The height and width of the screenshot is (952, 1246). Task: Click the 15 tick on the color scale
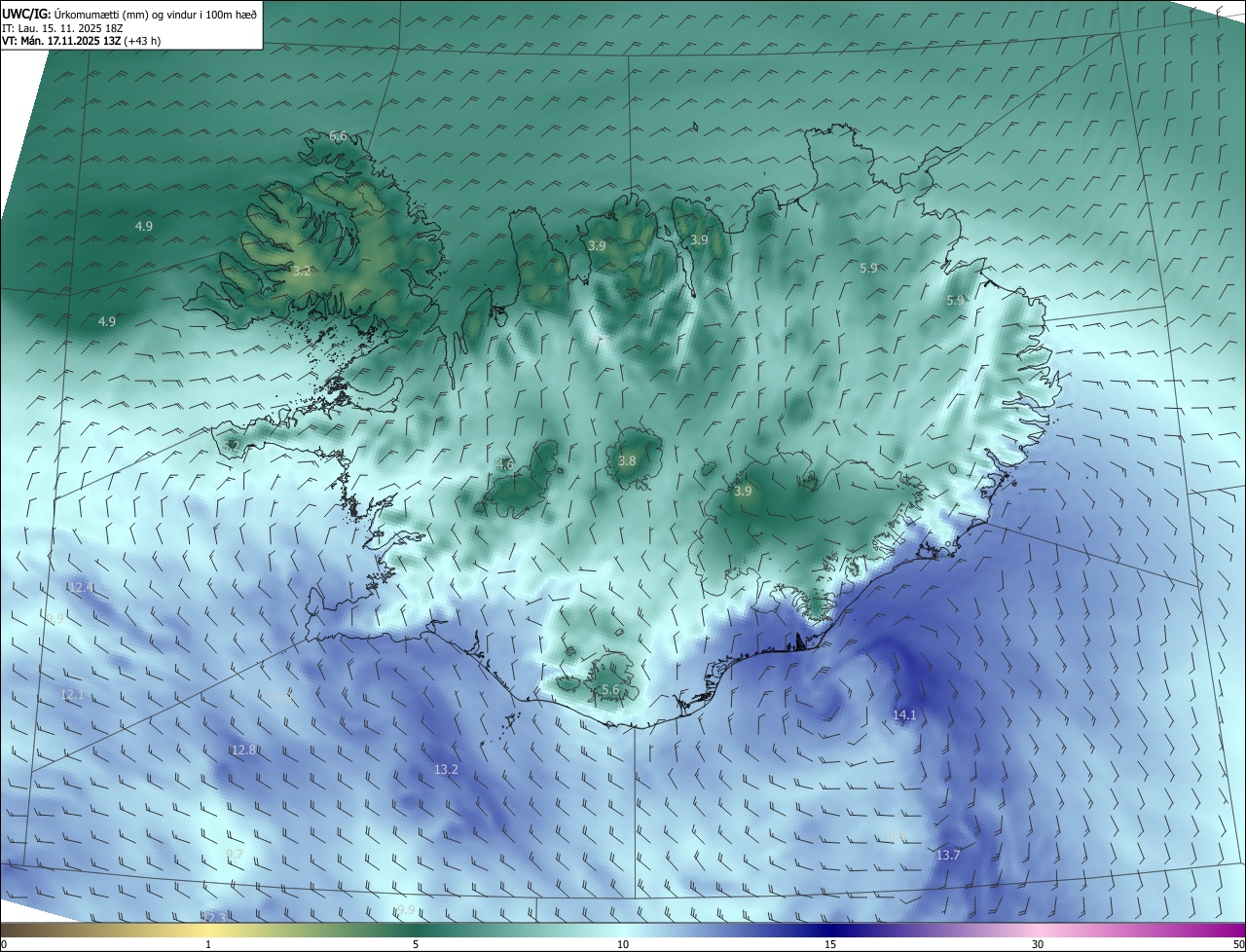point(830,944)
